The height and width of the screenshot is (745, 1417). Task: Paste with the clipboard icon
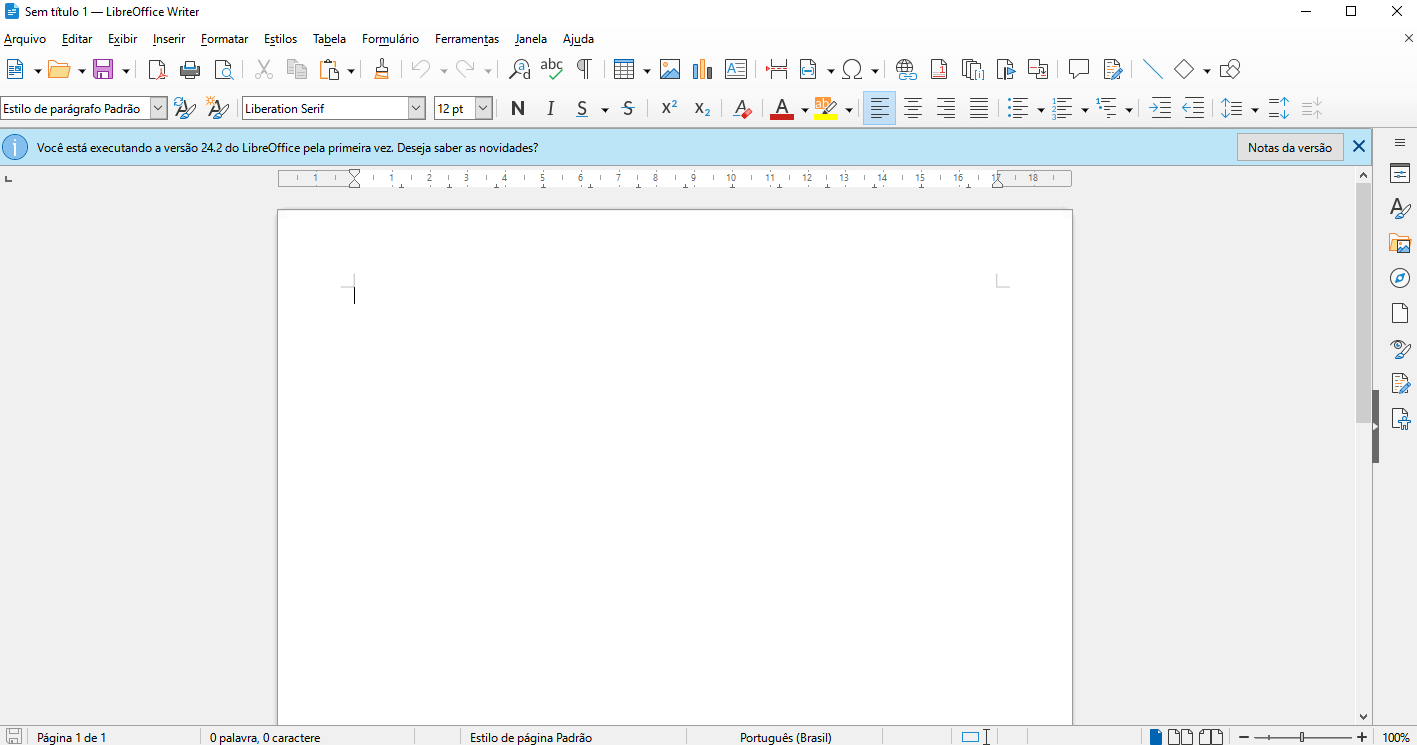tap(329, 70)
